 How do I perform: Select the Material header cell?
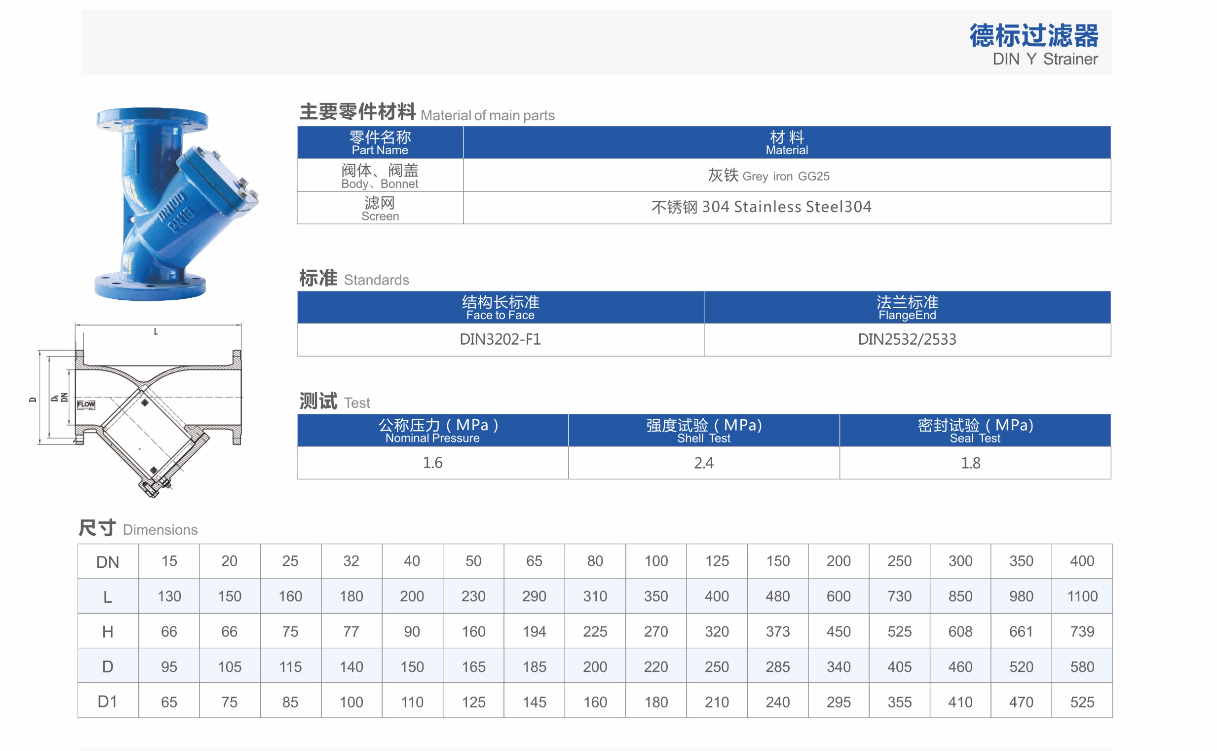[787, 142]
